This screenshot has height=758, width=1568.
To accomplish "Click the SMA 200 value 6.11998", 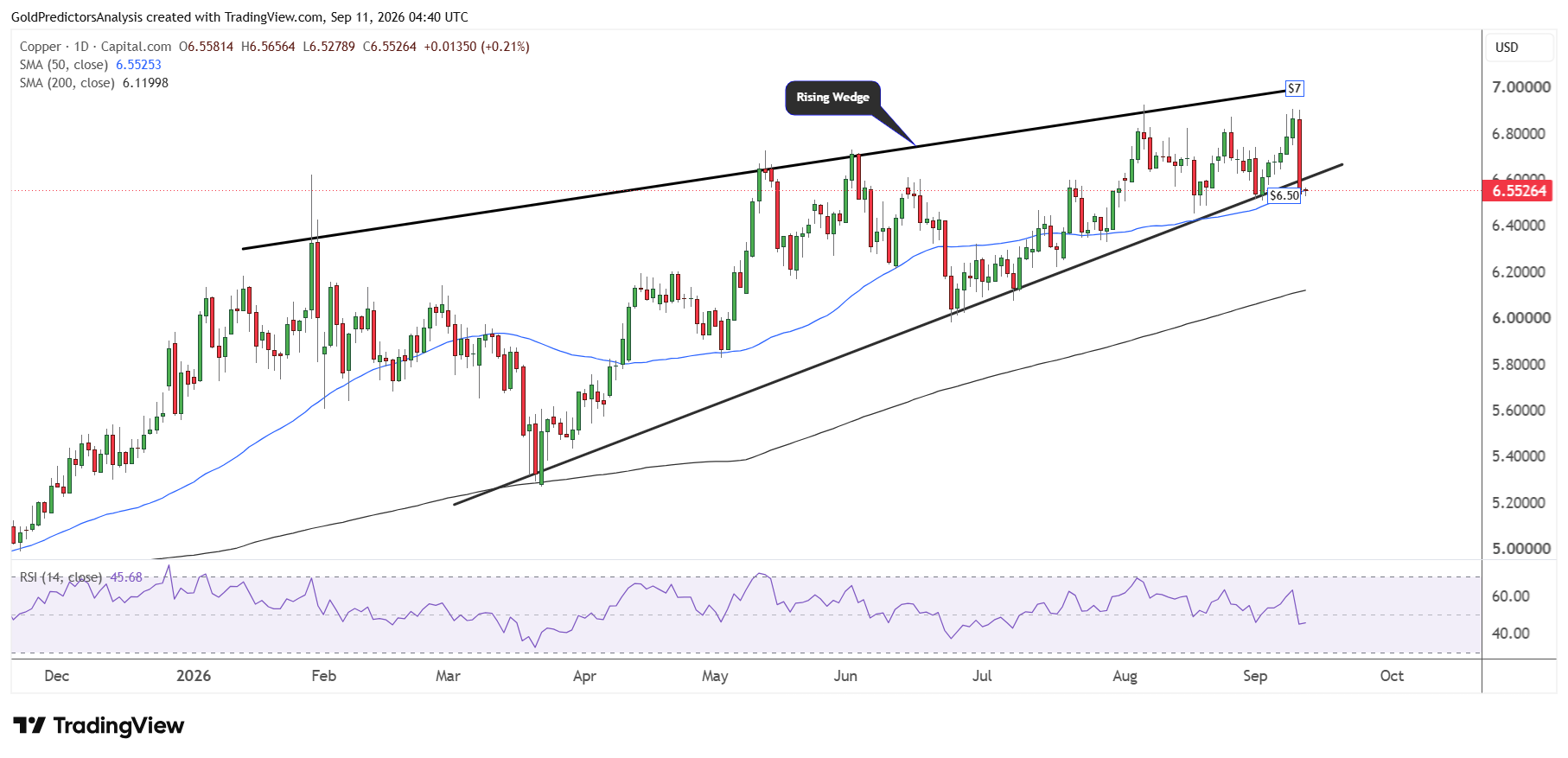I will coord(145,83).
